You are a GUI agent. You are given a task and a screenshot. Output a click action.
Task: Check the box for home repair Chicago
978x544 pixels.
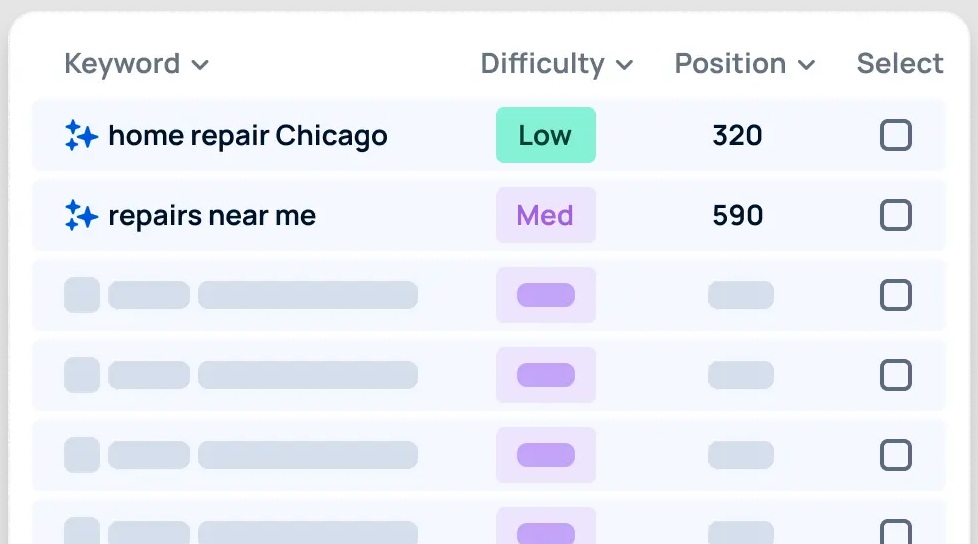(x=895, y=135)
